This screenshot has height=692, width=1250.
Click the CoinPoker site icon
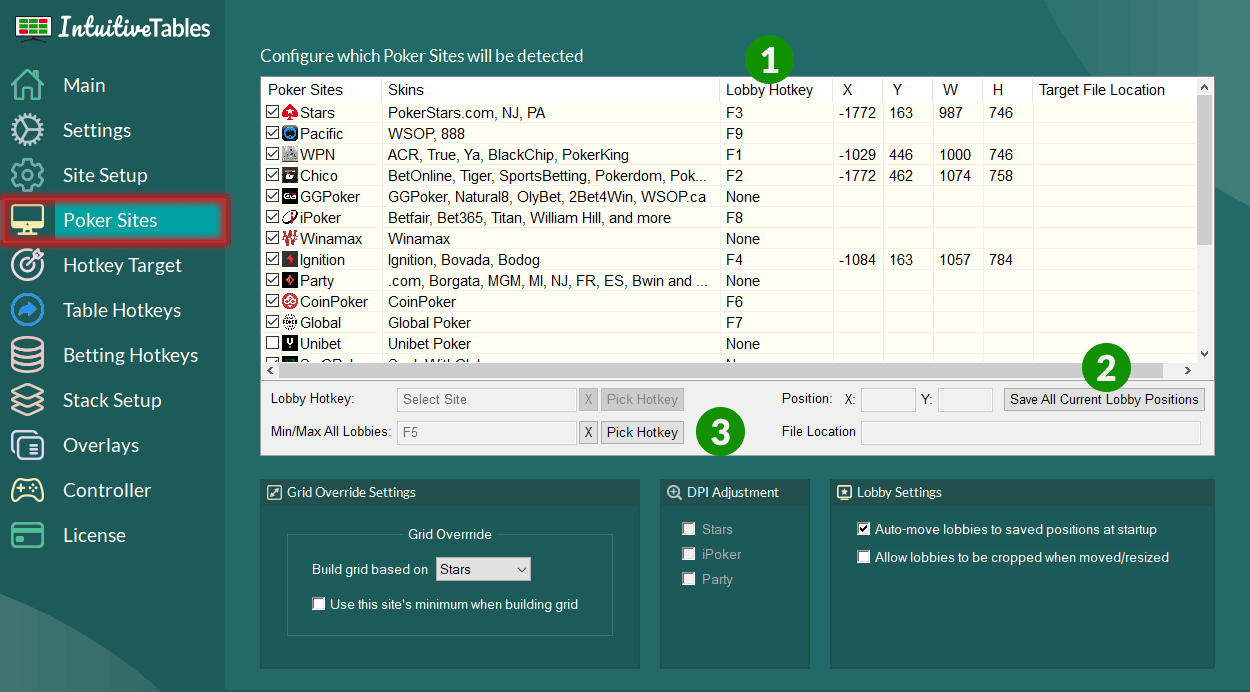(x=290, y=302)
